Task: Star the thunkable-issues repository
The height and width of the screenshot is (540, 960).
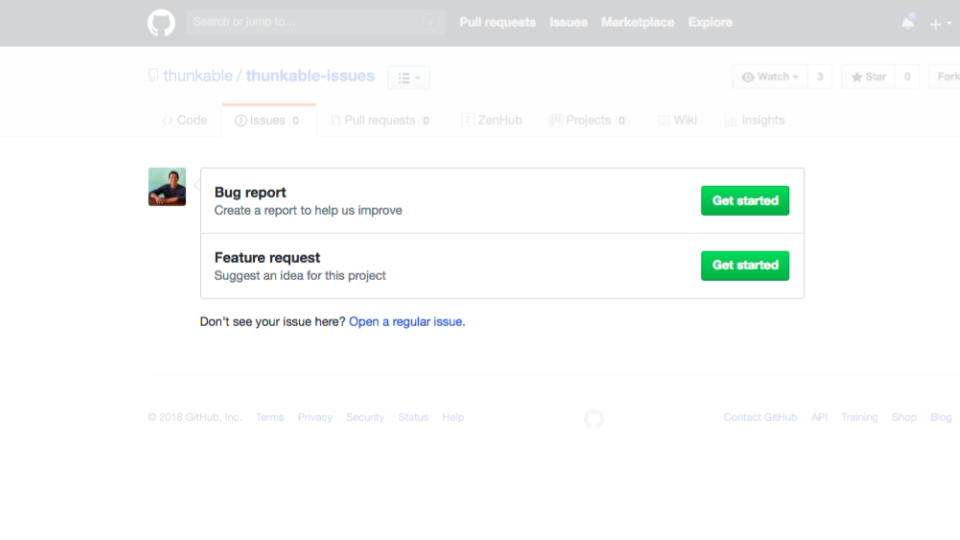Action: 868,77
